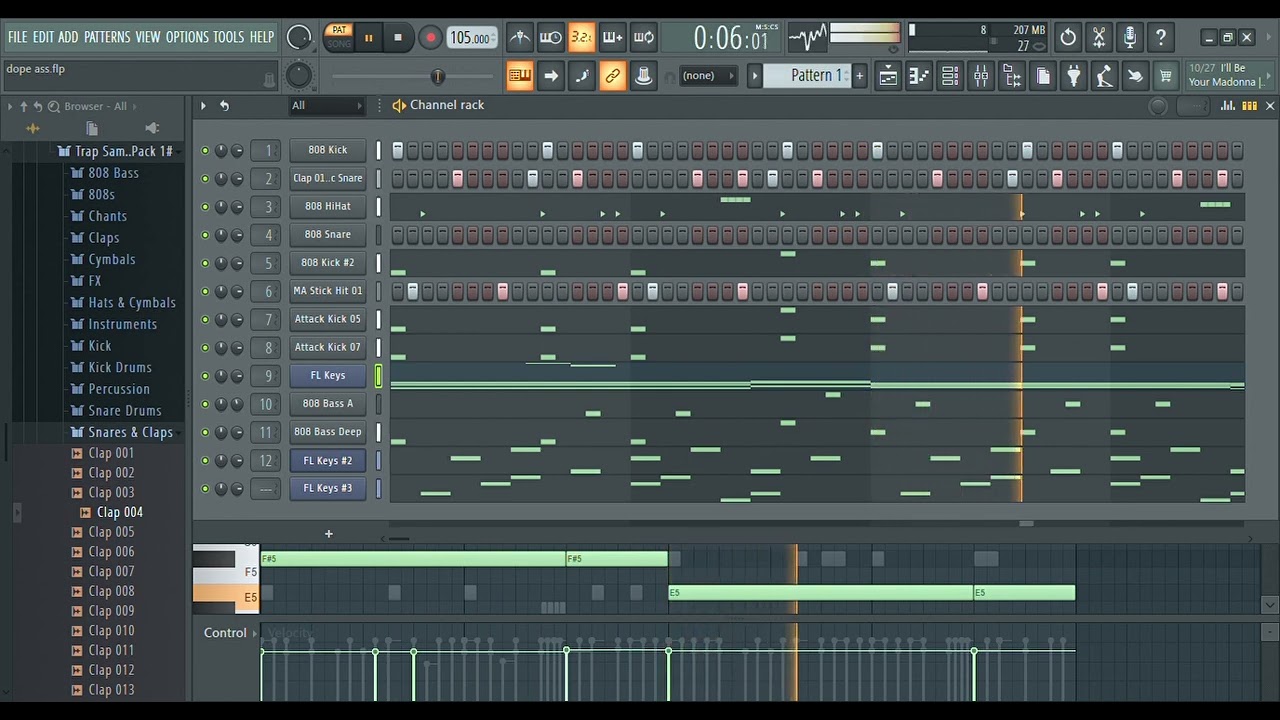Open the Mixer window icon
The height and width of the screenshot is (720, 1280).
point(981,75)
